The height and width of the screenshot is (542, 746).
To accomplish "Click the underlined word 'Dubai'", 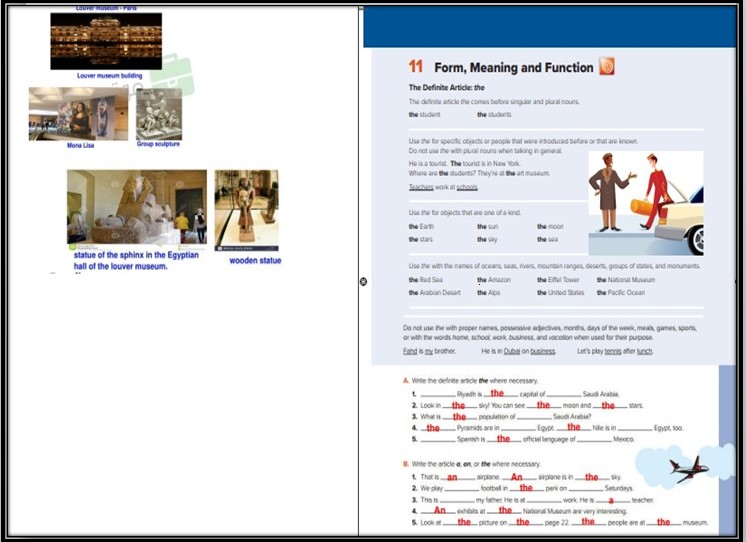I will (x=512, y=351).
